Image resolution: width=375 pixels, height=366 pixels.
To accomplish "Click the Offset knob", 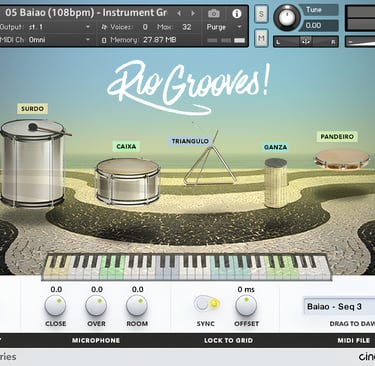I will pos(246,306).
